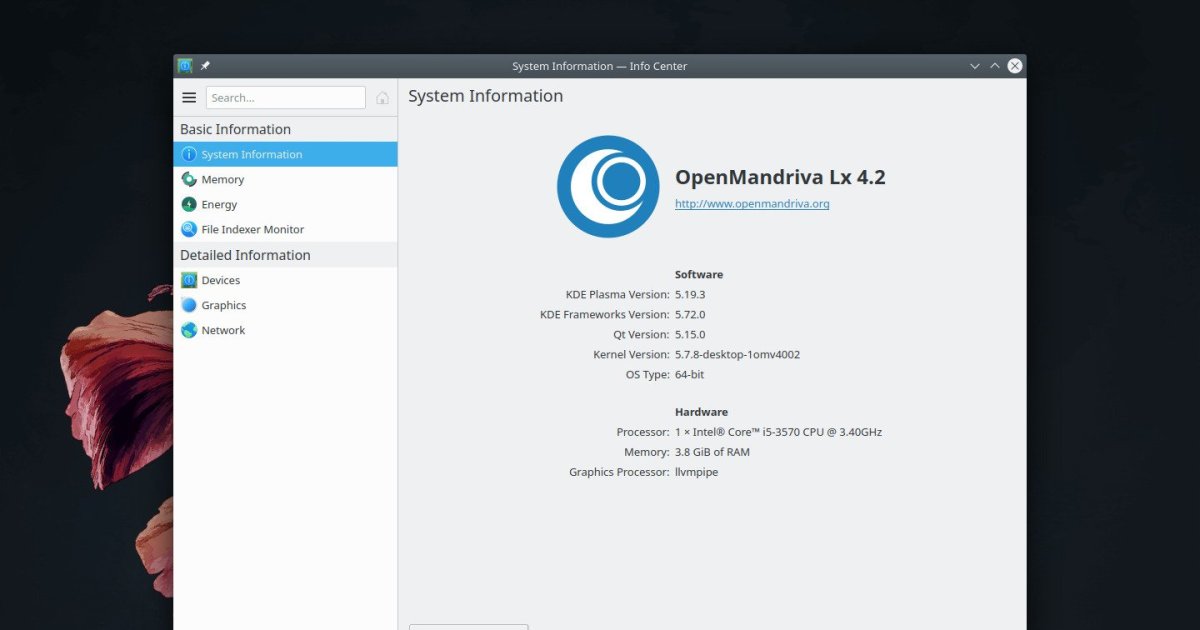Open the Devices section

click(x=220, y=281)
